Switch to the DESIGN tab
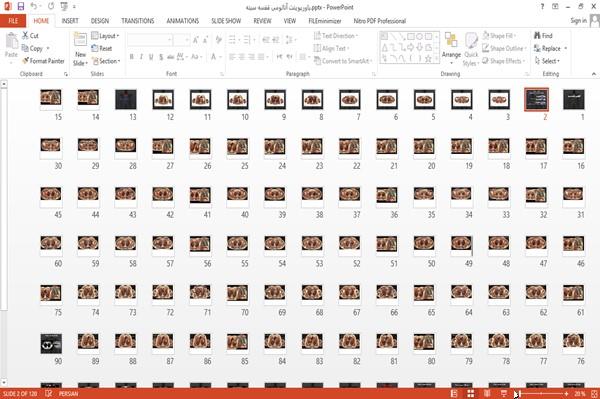Viewport: 600px width, 399px height. (x=100, y=21)
